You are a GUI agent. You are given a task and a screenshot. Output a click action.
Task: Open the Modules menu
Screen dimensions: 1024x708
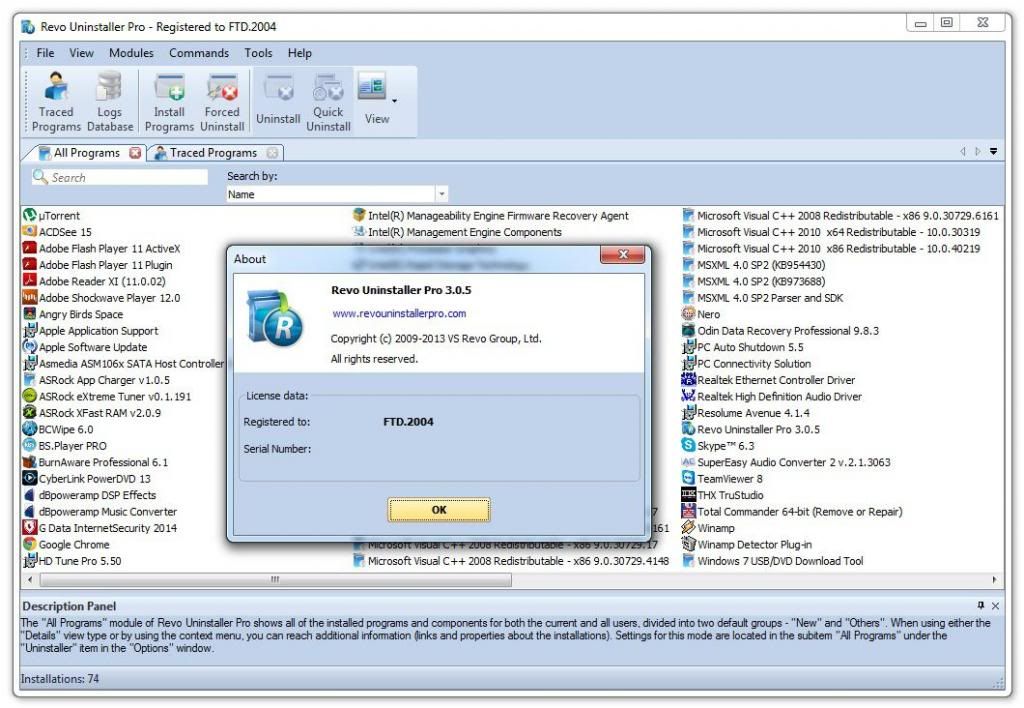pyautogui.click(x=131, y=53)
